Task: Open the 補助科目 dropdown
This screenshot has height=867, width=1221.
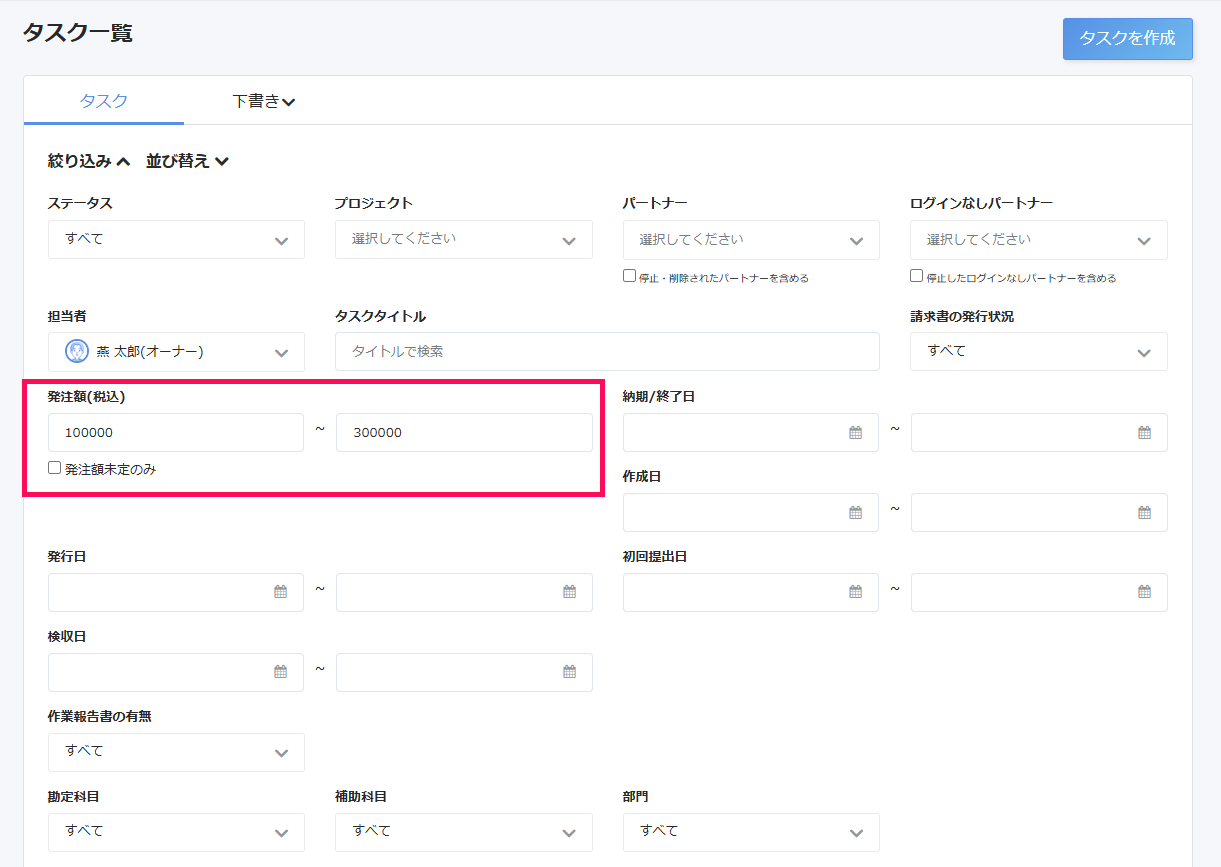Action: 464,832
